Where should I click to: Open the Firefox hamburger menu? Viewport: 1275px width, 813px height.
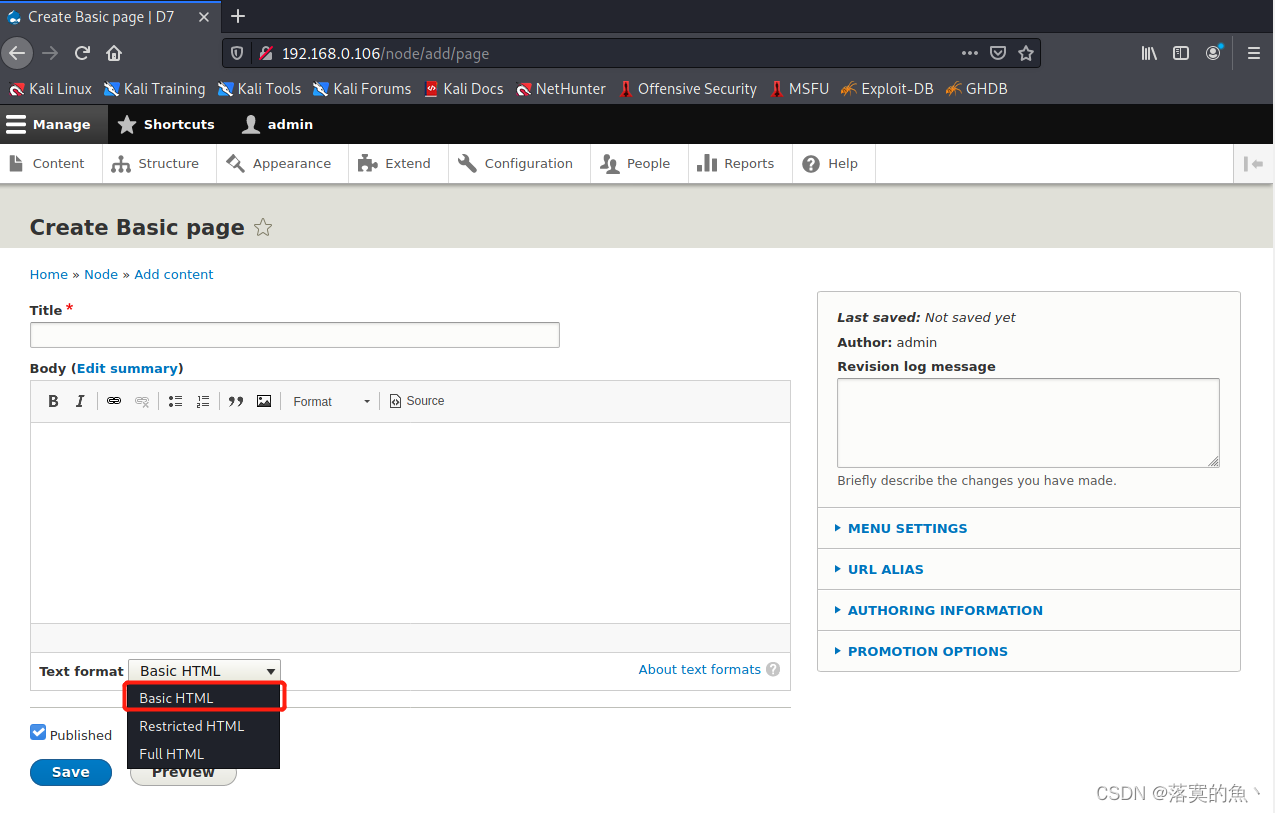[1253, 53]
